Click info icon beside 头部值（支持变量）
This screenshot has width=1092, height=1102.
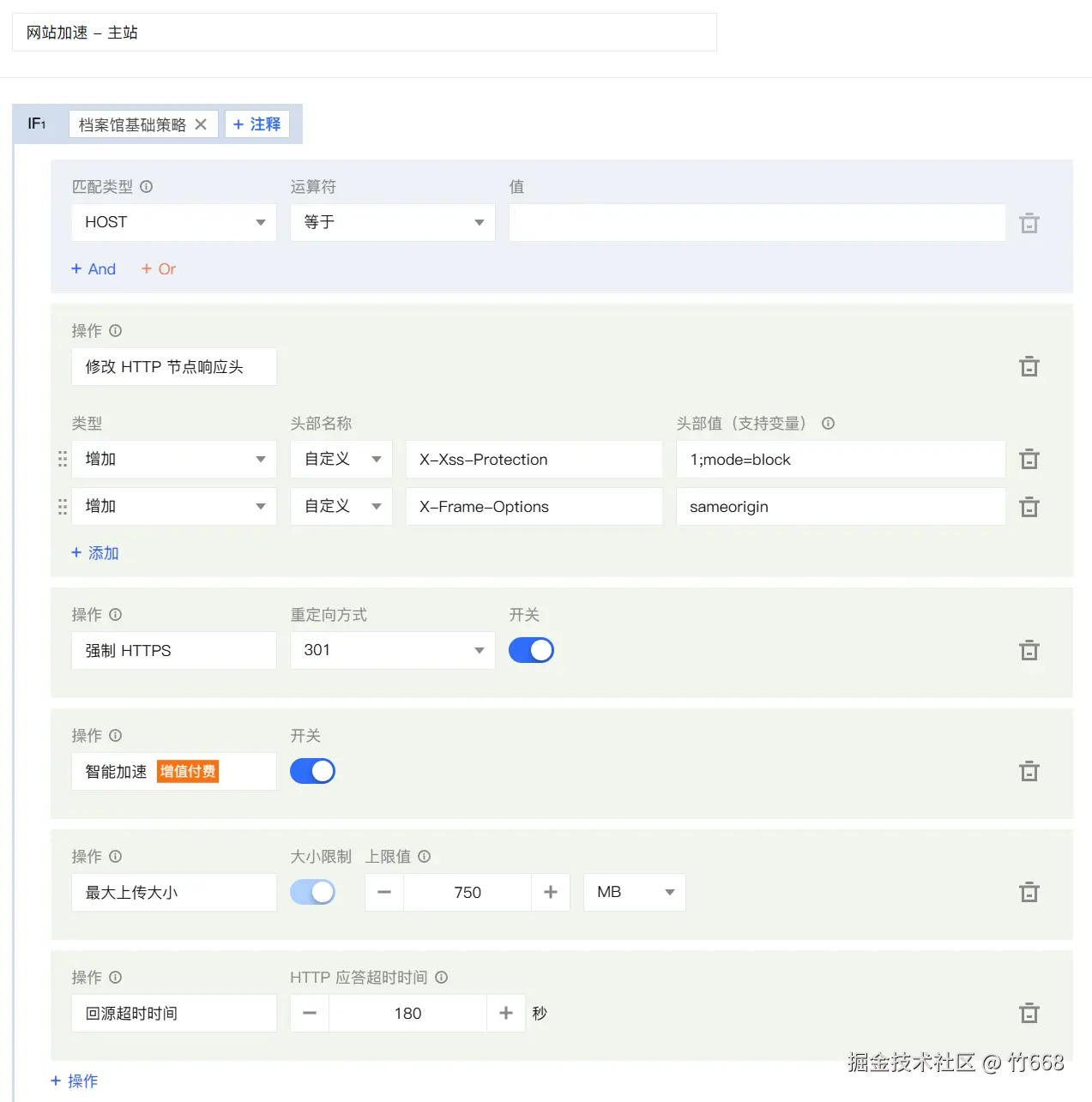pos(828,423)
